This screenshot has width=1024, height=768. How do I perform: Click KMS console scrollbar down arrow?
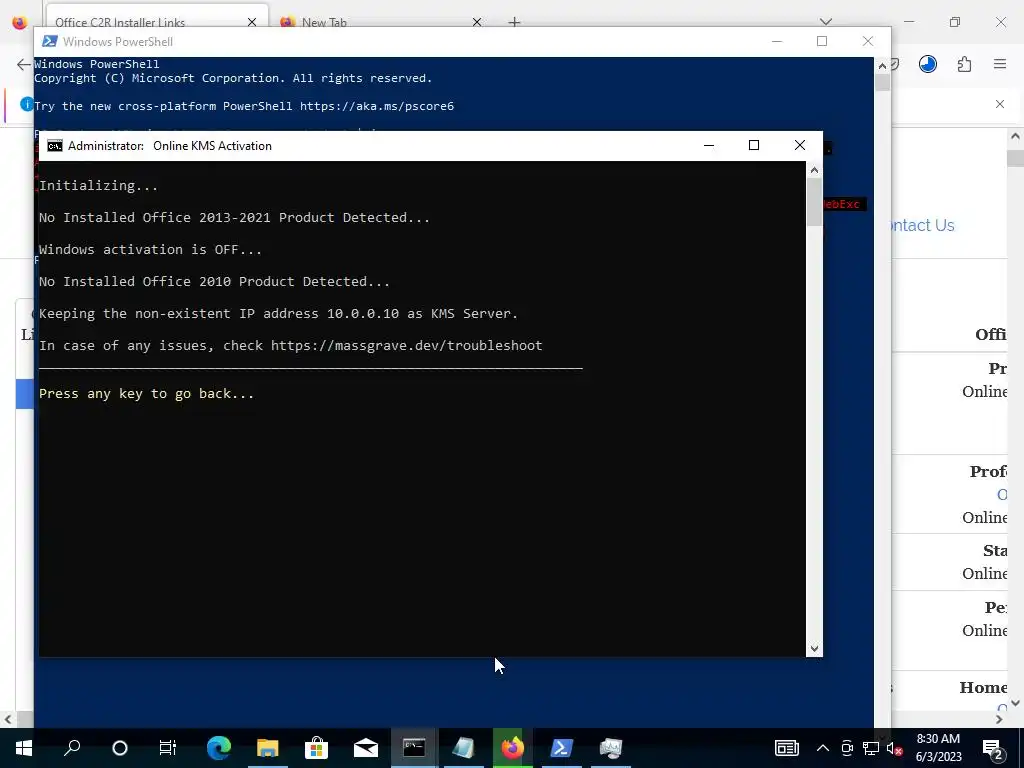click(814, 648)
